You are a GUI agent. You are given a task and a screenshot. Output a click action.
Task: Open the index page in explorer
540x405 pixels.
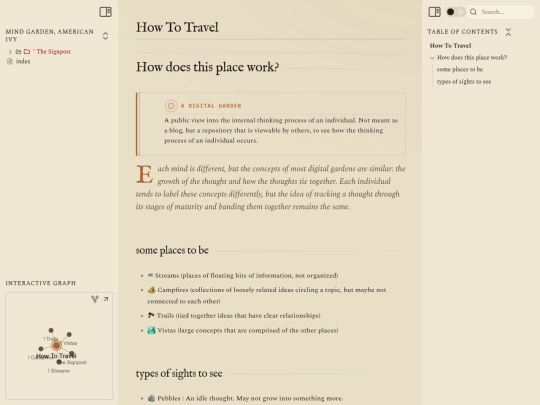pyautogui.click(x=23, y=61)
